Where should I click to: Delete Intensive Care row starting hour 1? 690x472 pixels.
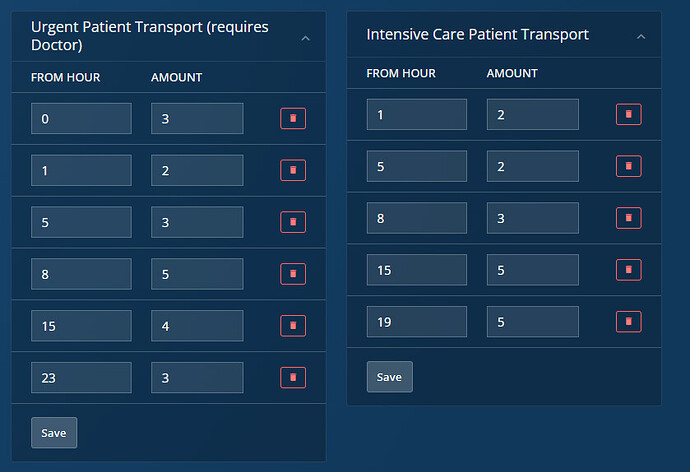pyautogui.click(x=628, y=114)
